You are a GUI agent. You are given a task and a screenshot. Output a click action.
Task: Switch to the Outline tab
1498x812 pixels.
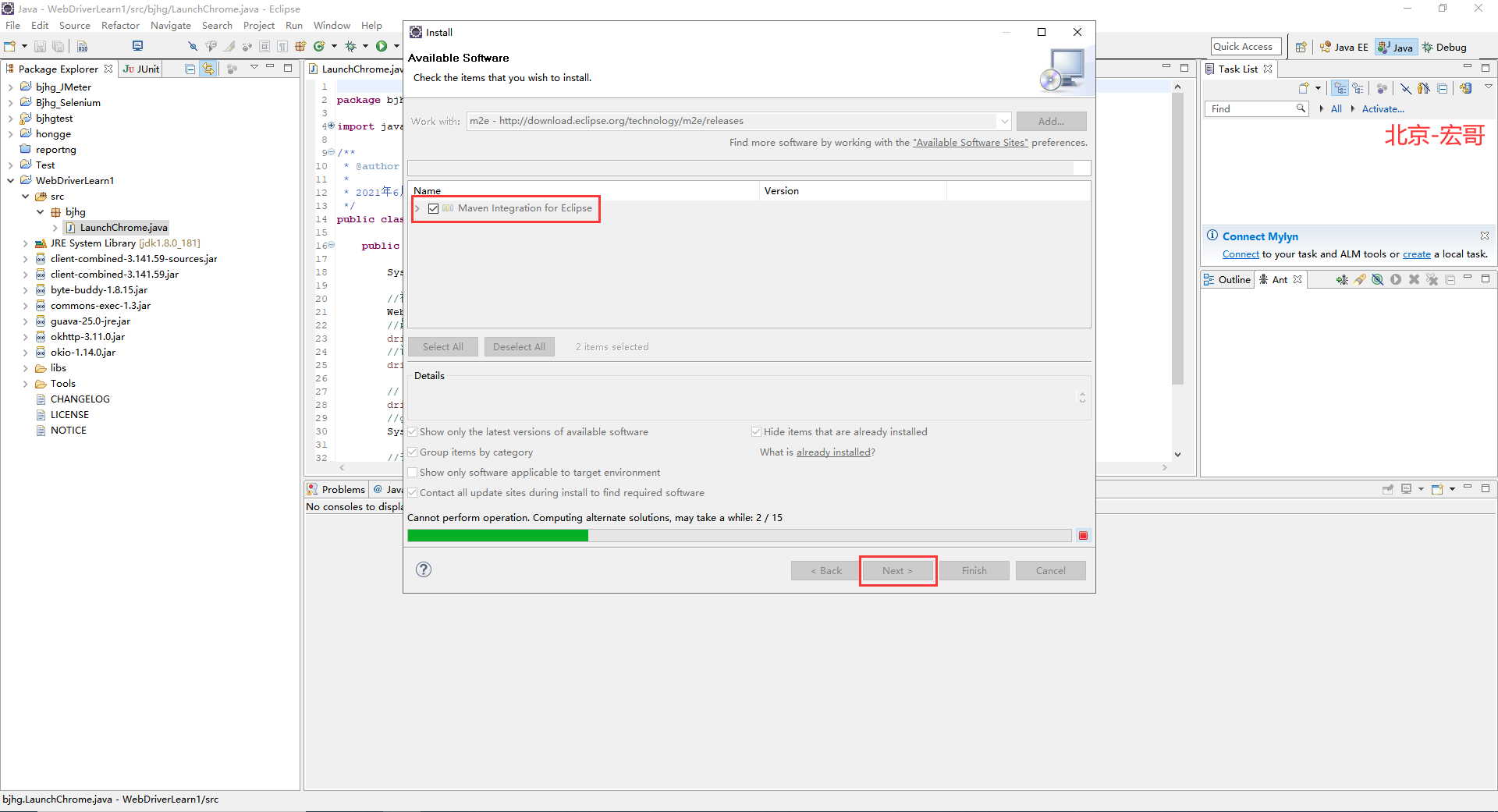pyautogui.click(x=1227, y=279)
